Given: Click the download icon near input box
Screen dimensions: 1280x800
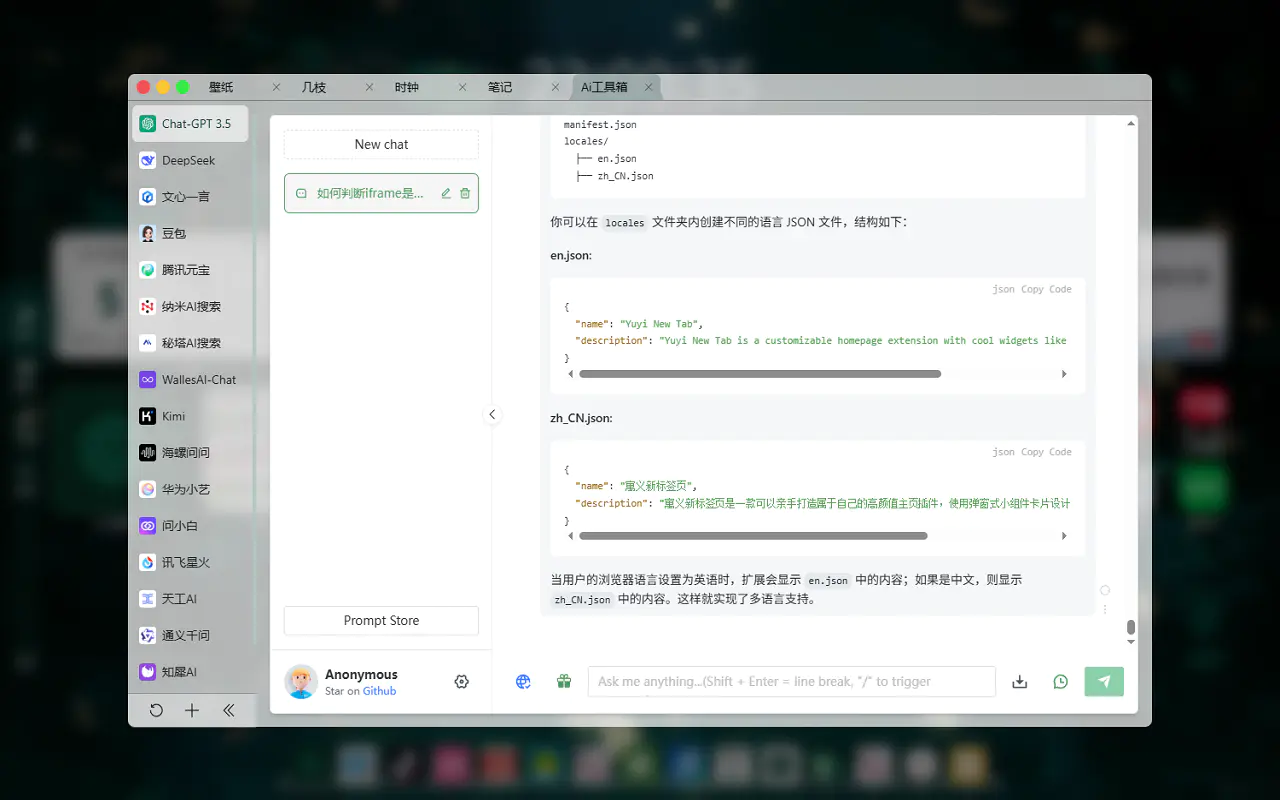Looking at the screenshot, I should pyautogui.click(x=1020, y=682).
